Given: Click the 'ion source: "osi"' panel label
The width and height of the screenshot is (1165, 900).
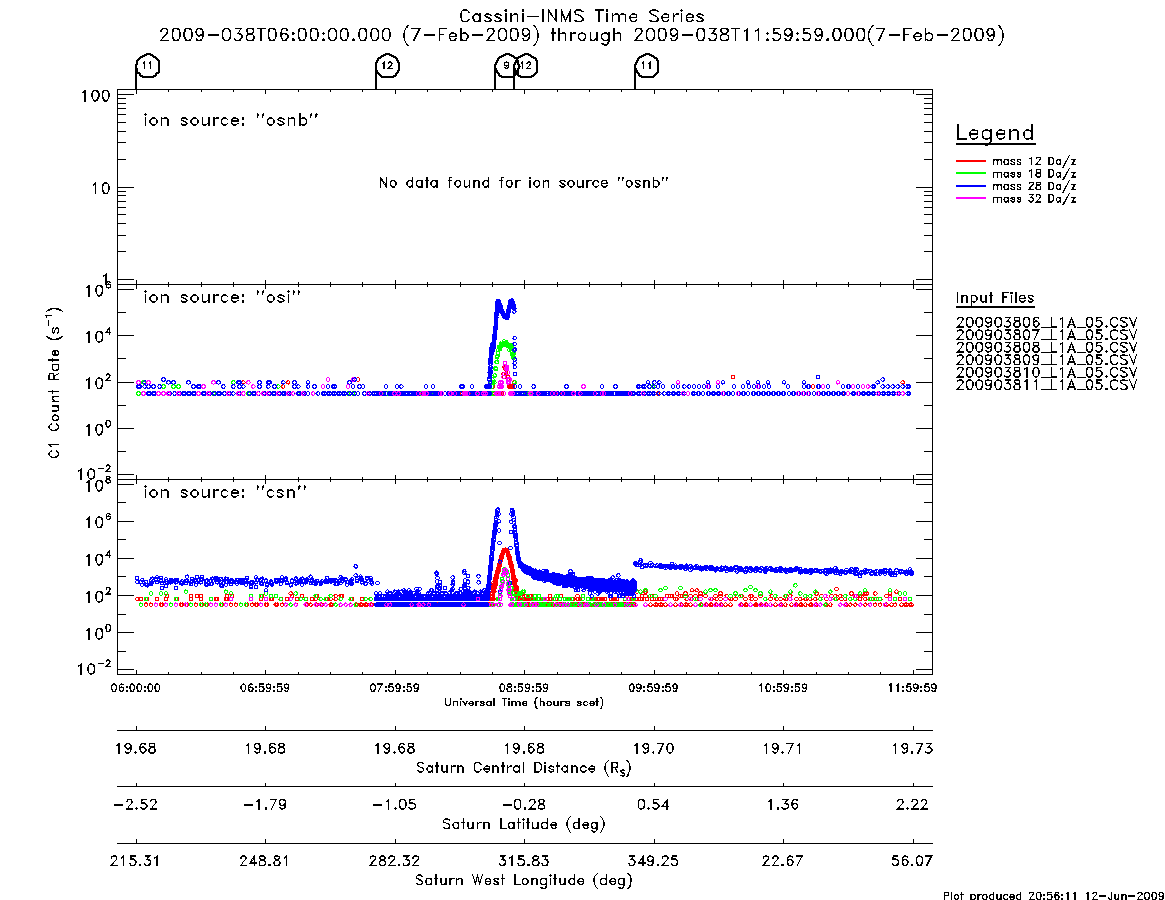Looking at the screenshot, I should pyautogui.click(x=222, y=297).
